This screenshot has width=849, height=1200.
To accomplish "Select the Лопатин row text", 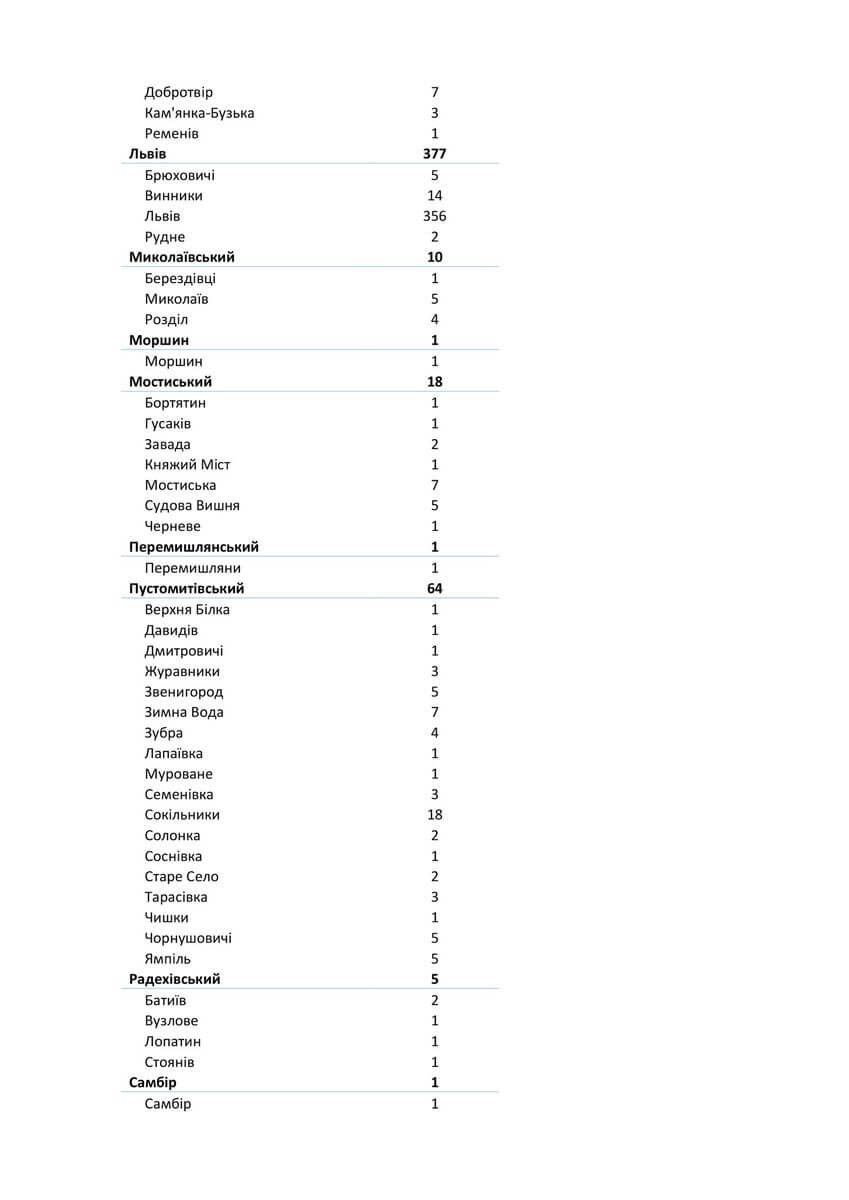I will coord(173,1042).
